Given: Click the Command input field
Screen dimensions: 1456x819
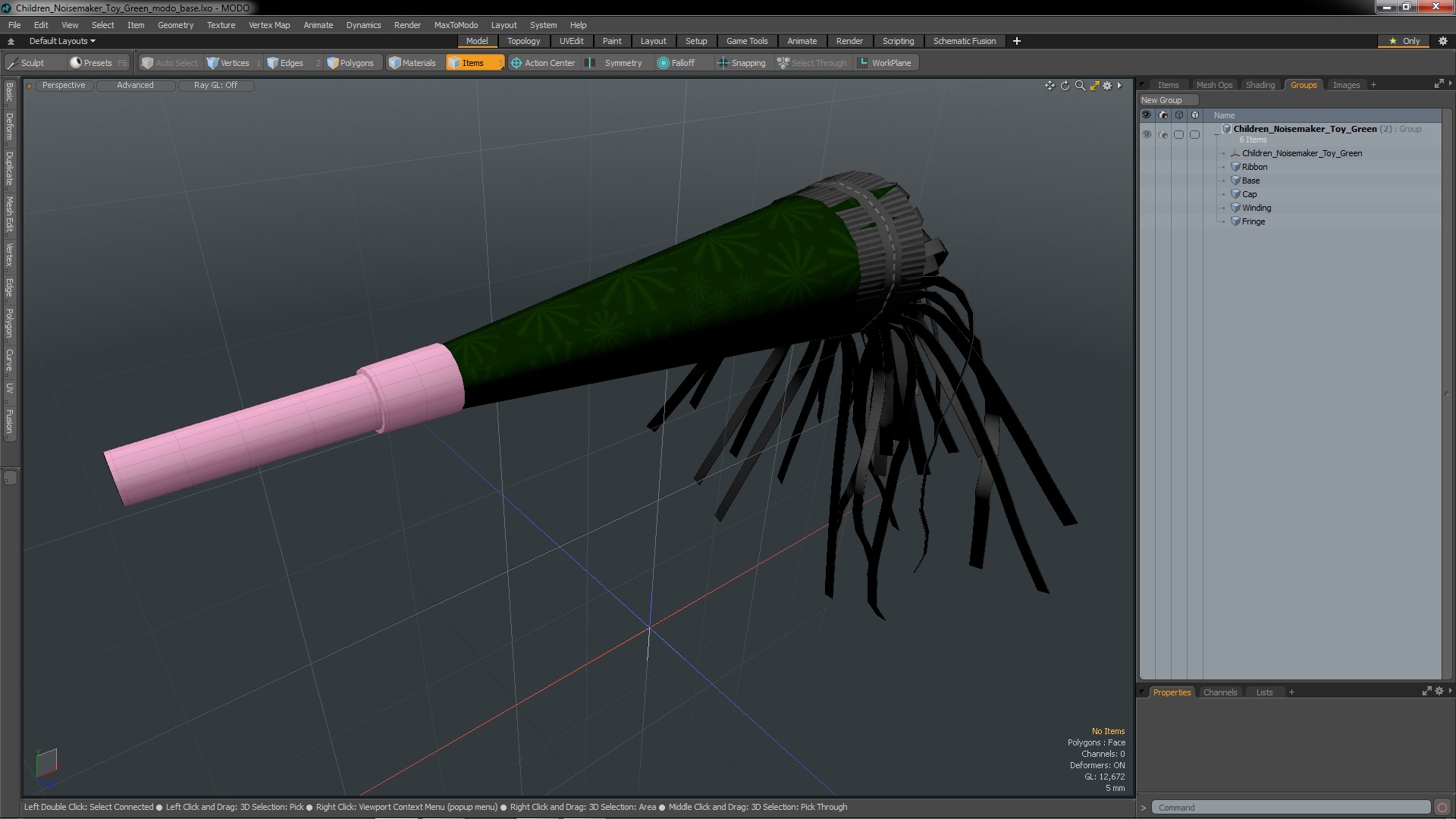Looking at the screenshot, I should 1289,808.
